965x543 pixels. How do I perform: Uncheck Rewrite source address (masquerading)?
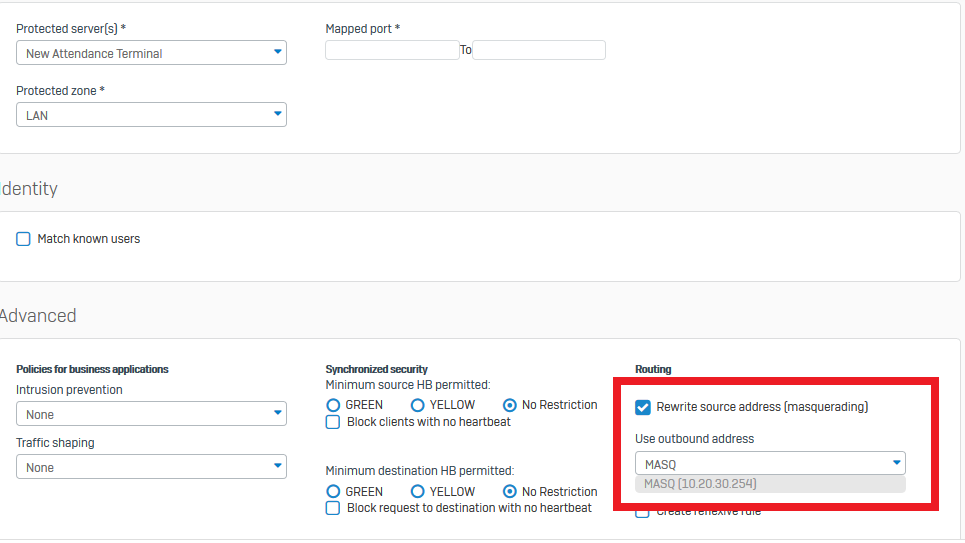[643, 407]
